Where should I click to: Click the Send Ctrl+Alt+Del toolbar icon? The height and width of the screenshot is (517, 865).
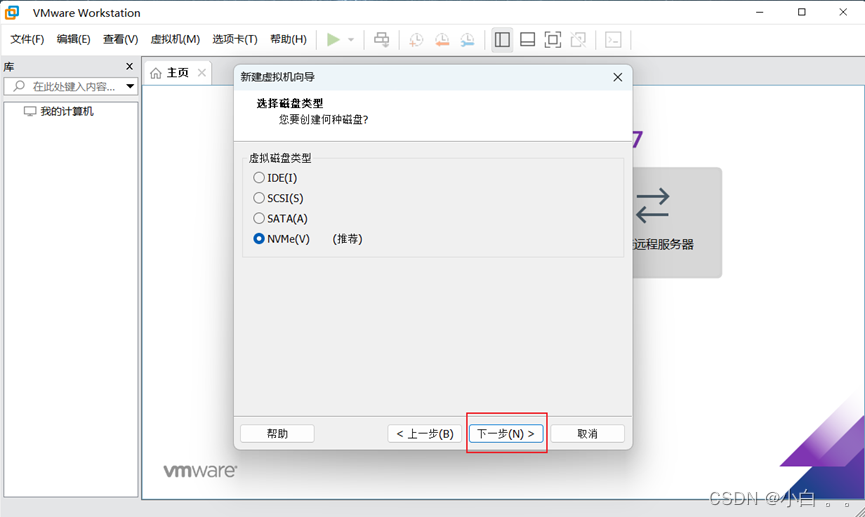coord(381,40)
